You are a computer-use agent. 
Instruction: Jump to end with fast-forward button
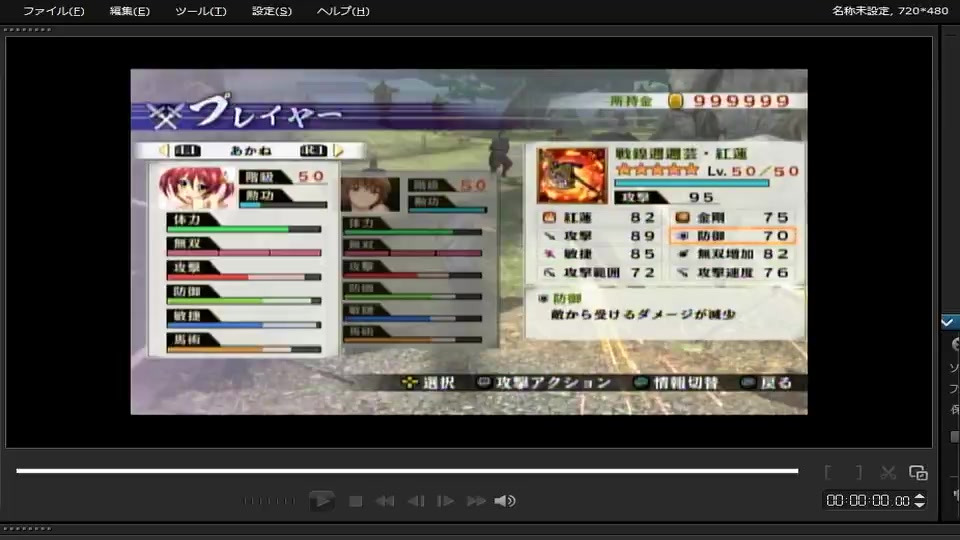(476, 501)
